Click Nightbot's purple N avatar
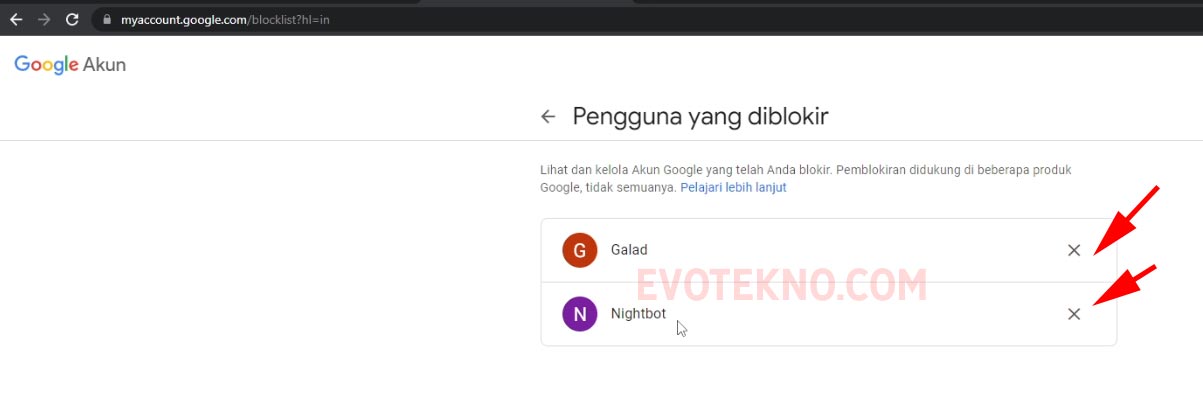The image size is (1203, 418). 580,314
